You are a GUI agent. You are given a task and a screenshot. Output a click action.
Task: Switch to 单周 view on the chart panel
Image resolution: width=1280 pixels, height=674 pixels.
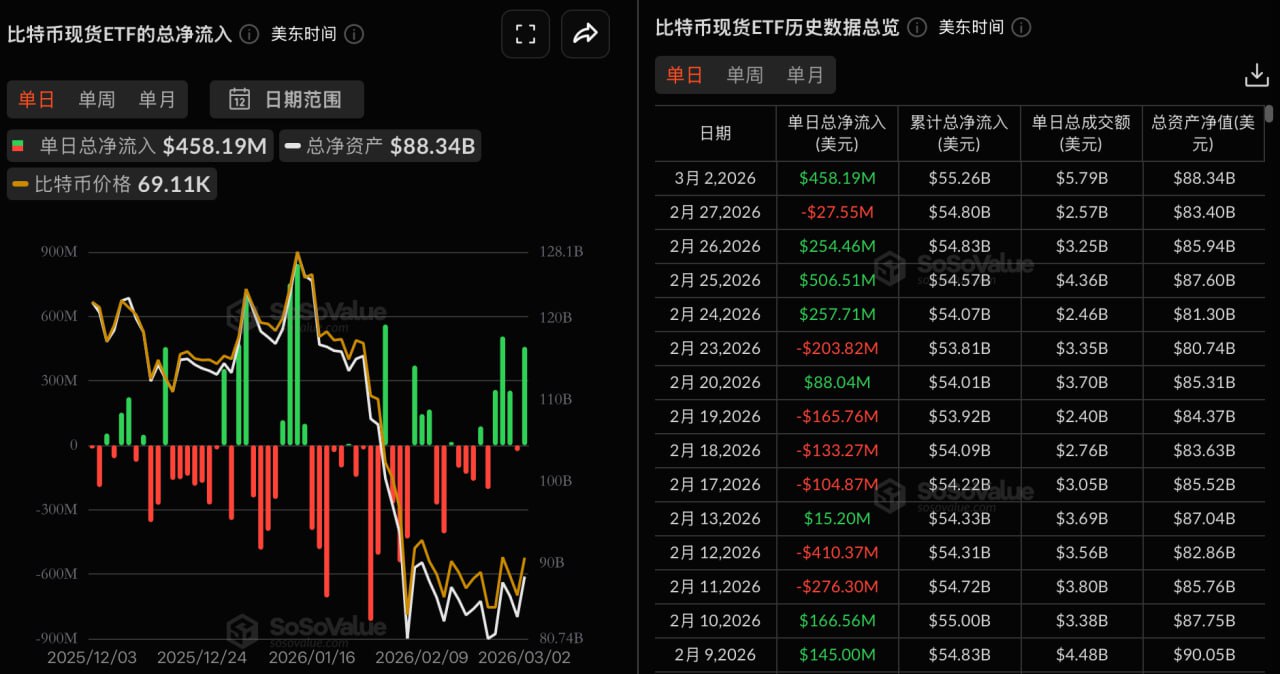tap(96, 99)
